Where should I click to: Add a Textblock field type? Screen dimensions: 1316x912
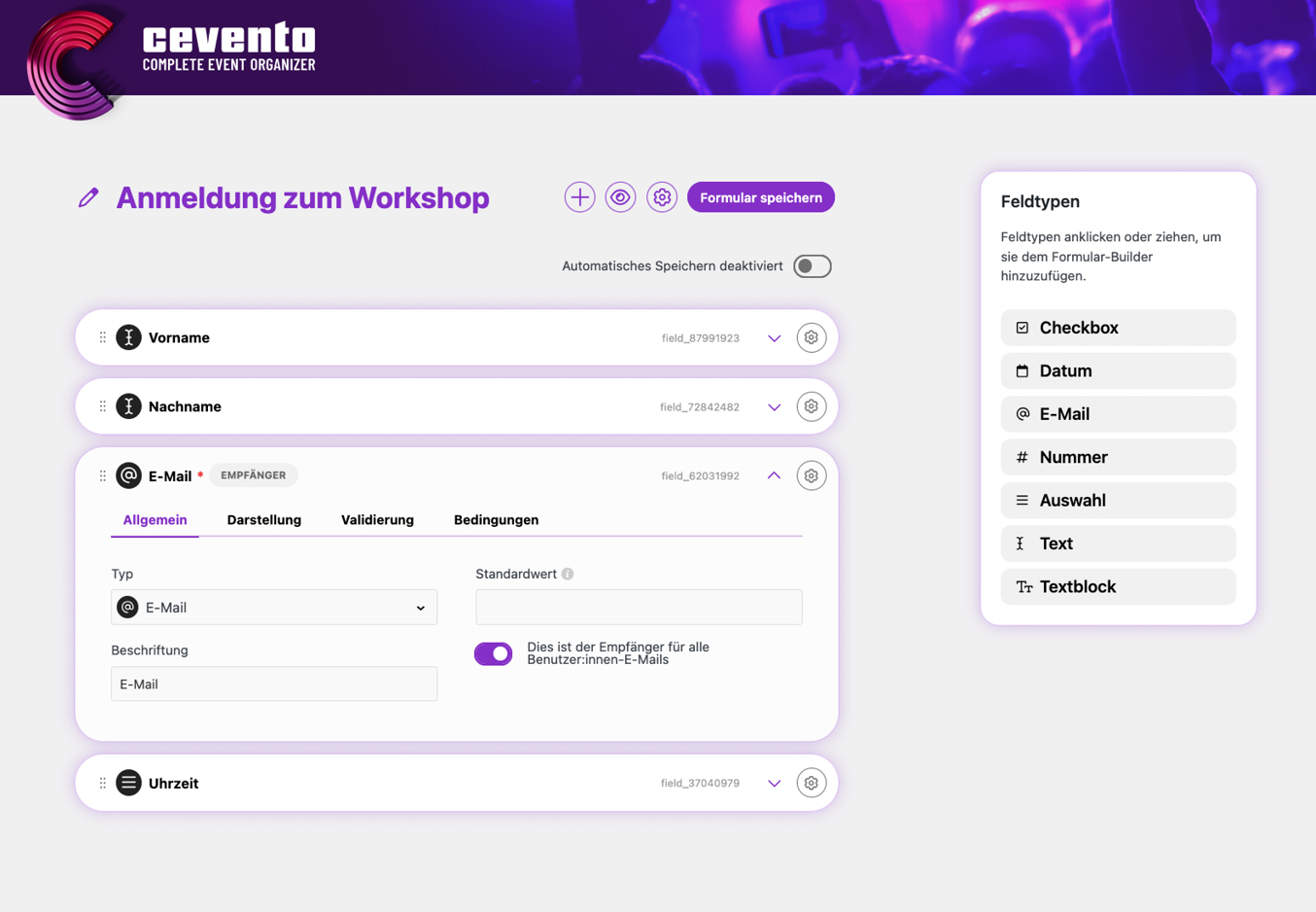1118,586
